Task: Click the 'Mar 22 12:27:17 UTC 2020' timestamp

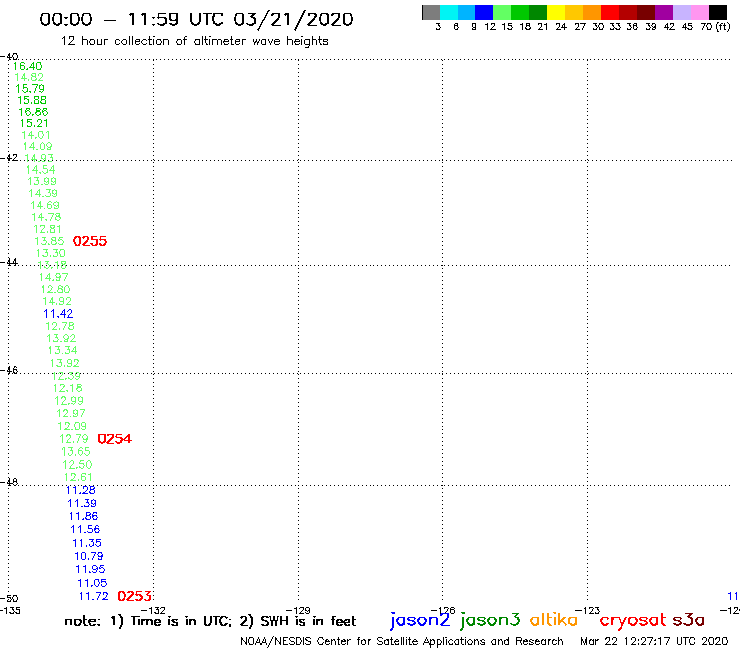Action: (x=654, y=641)
